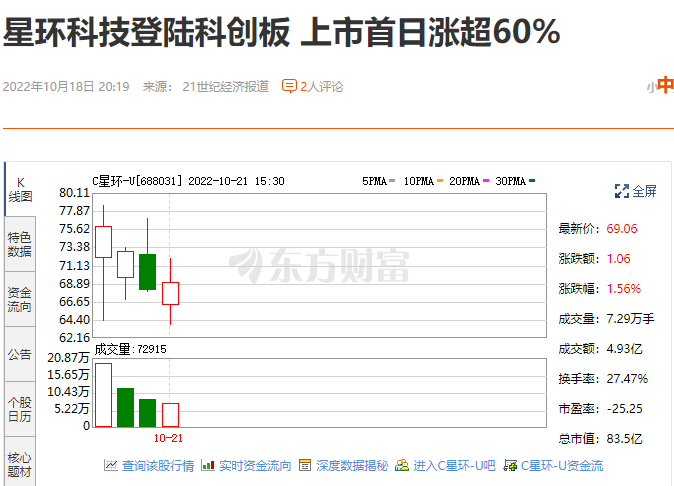Image resolution: width=674 pixels, height=486 pixels.
Task: Click the 成交量 value 7.29万手
Action: [x=630, y=319]
